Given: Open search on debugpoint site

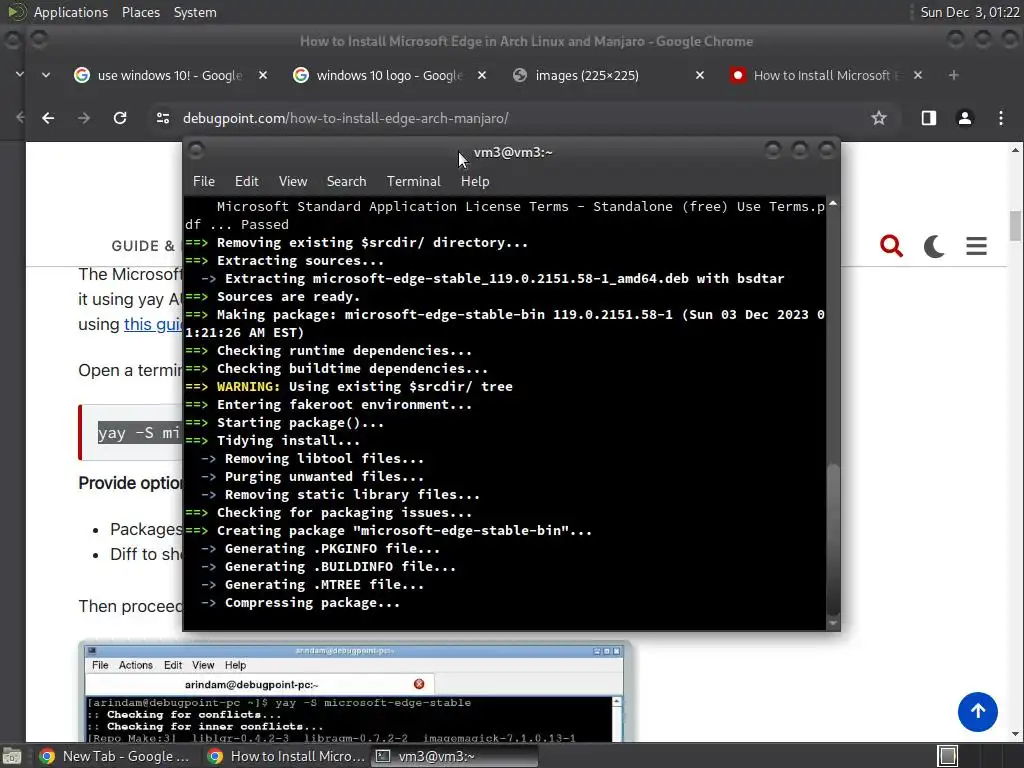Looking at the screenshot, I should click(891, 246).
